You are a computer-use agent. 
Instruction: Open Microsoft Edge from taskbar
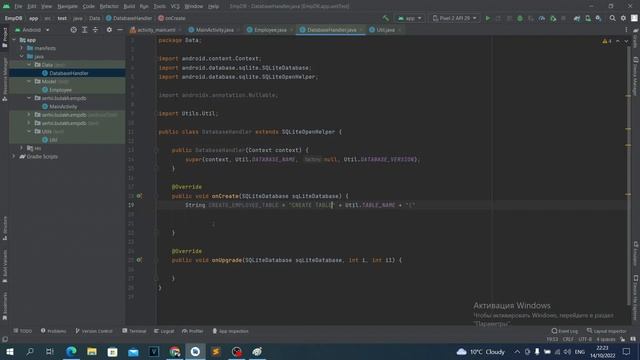click(x=71, y=351)
